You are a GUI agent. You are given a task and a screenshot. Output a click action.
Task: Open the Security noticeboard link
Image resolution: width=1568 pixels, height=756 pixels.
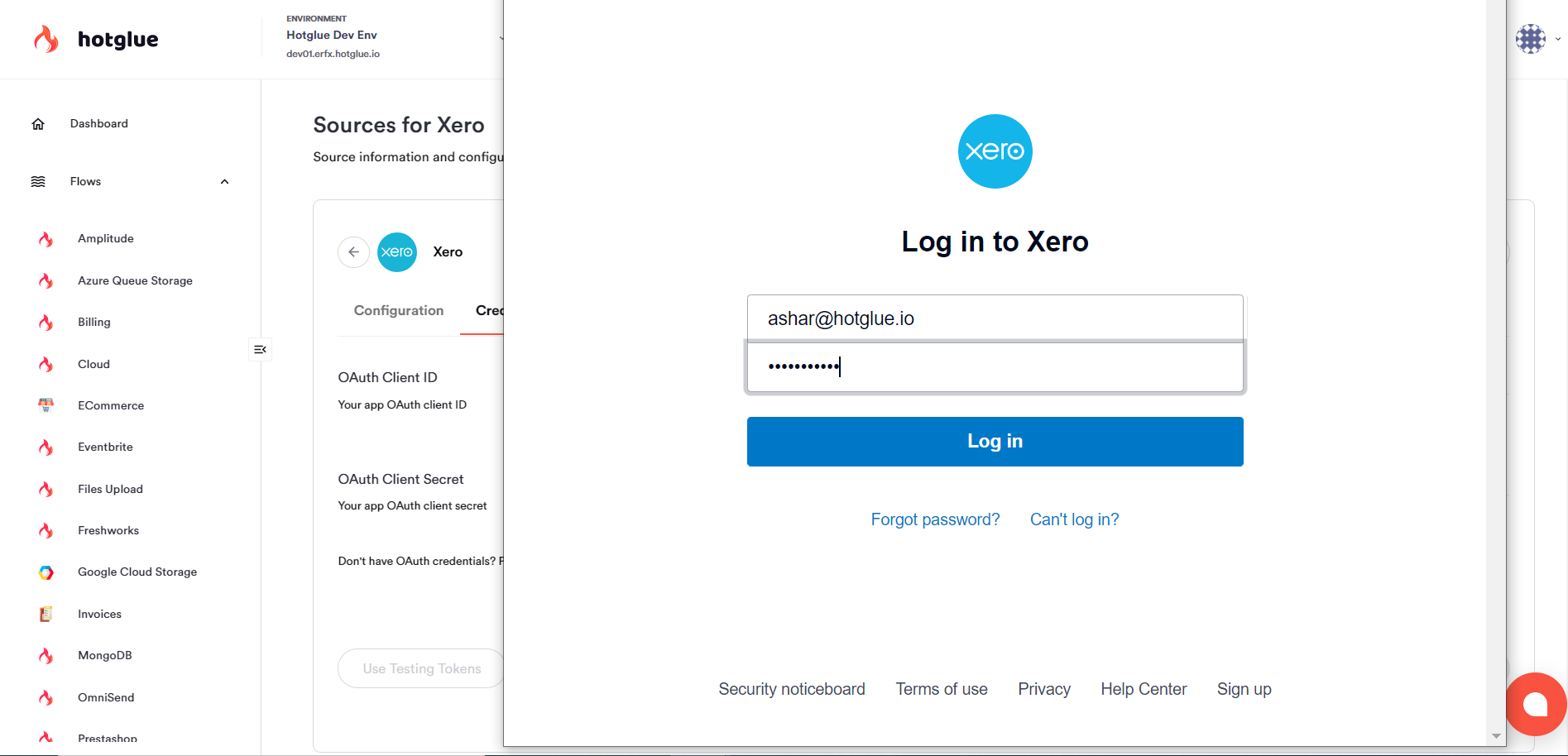pyautogui.click(x=792, y=689)
